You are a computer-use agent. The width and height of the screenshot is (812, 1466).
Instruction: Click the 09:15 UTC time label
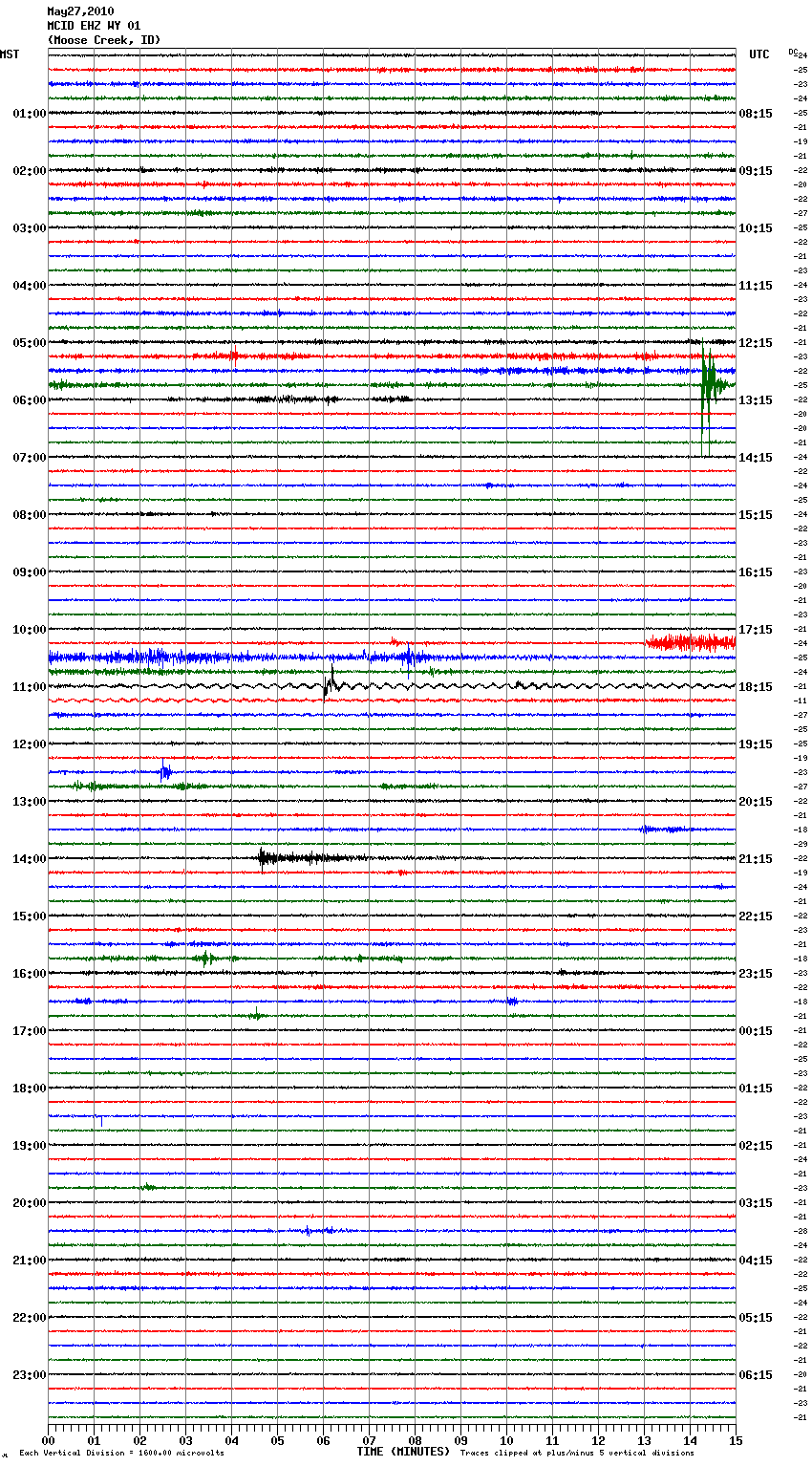tap(756, 171)
